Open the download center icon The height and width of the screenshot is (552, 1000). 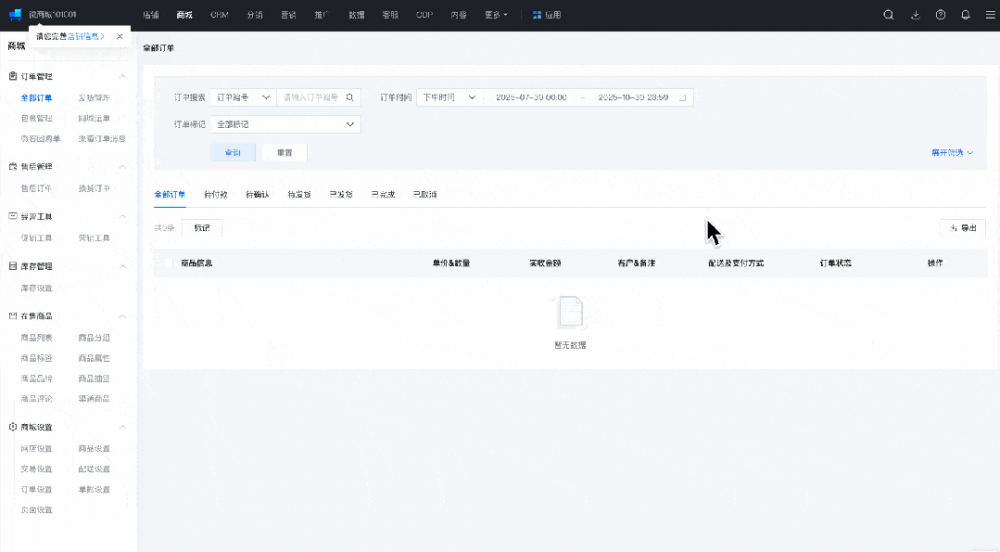click(915, 15)
